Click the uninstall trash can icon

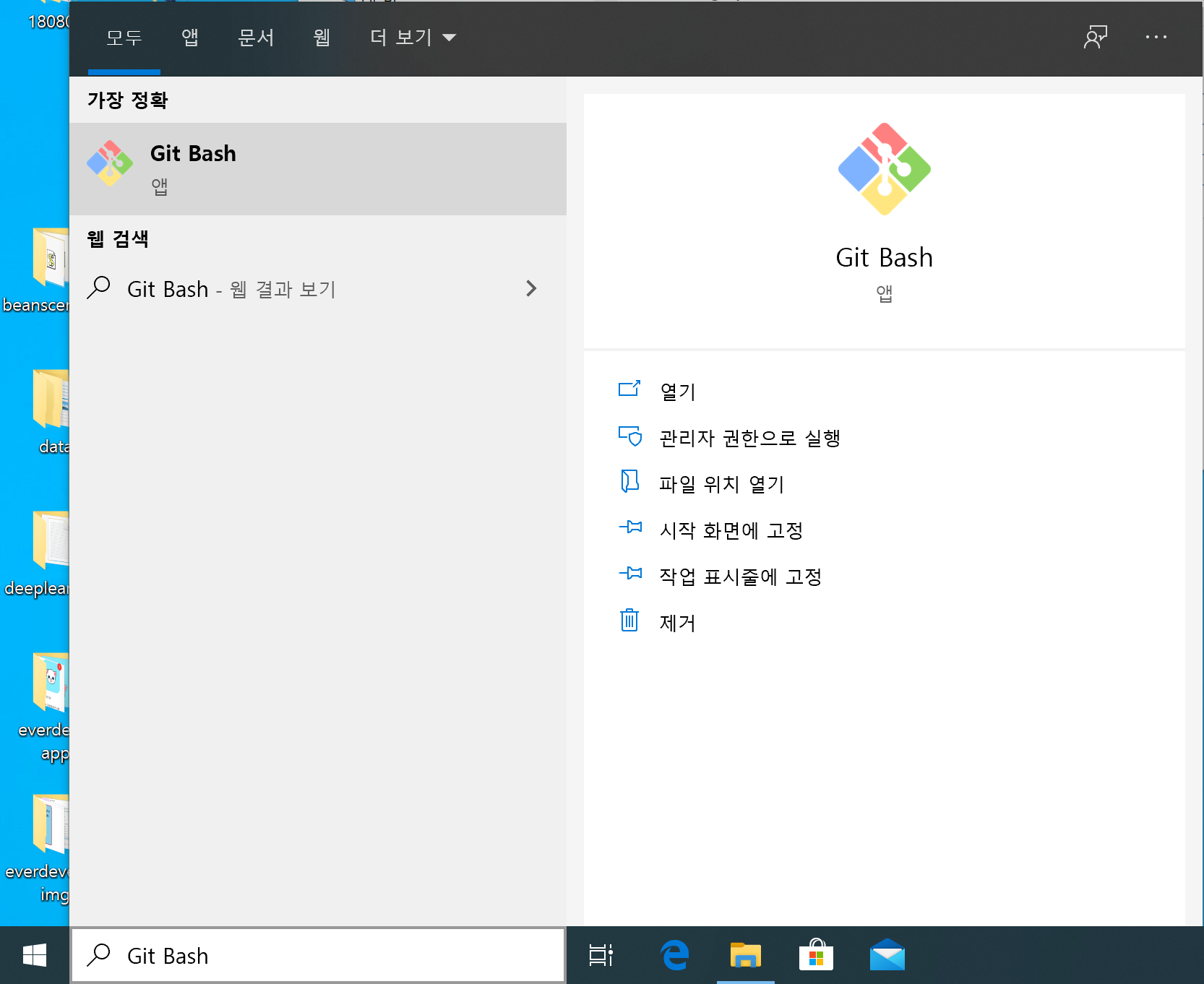(x=629, y=620)
